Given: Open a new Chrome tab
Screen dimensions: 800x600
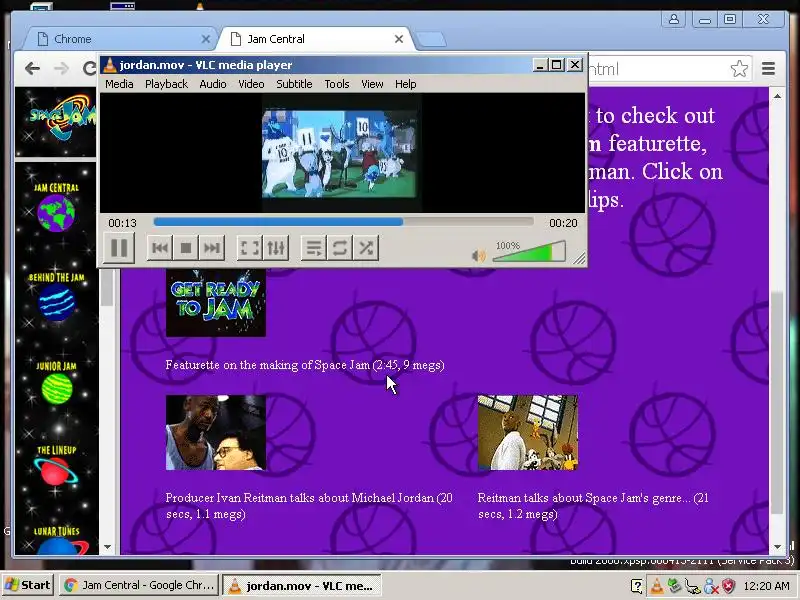Looking at the screenshot, I should click(x=431, y=39).
